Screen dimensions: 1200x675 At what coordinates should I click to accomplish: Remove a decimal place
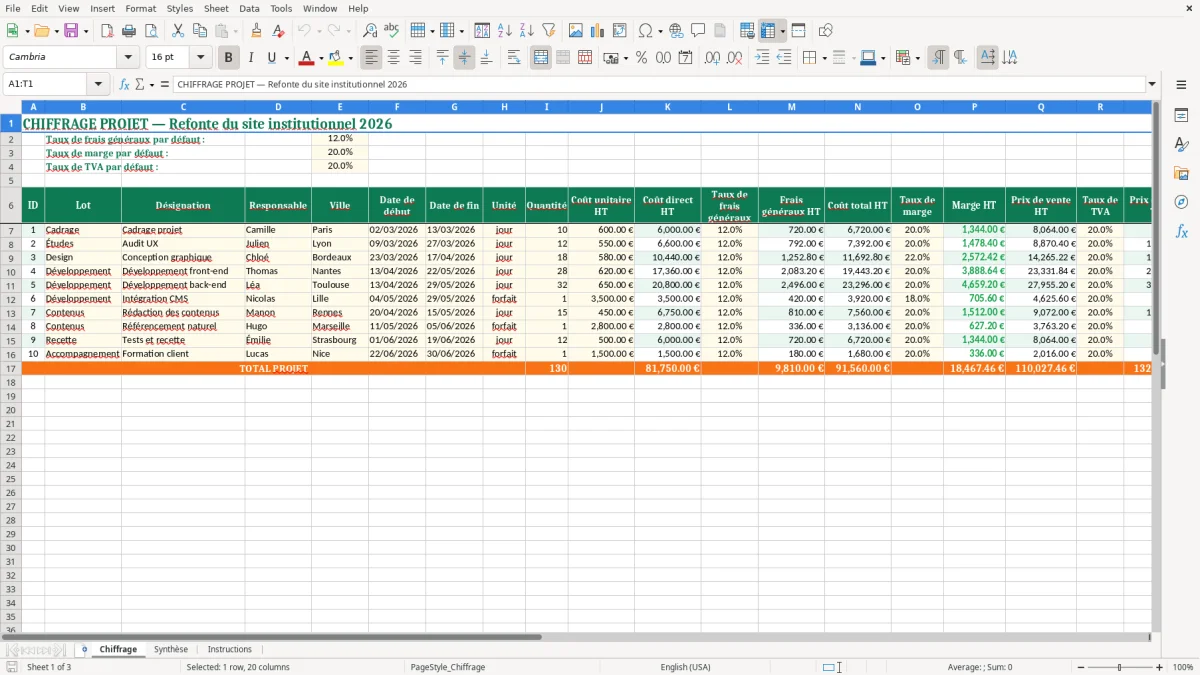735,58
